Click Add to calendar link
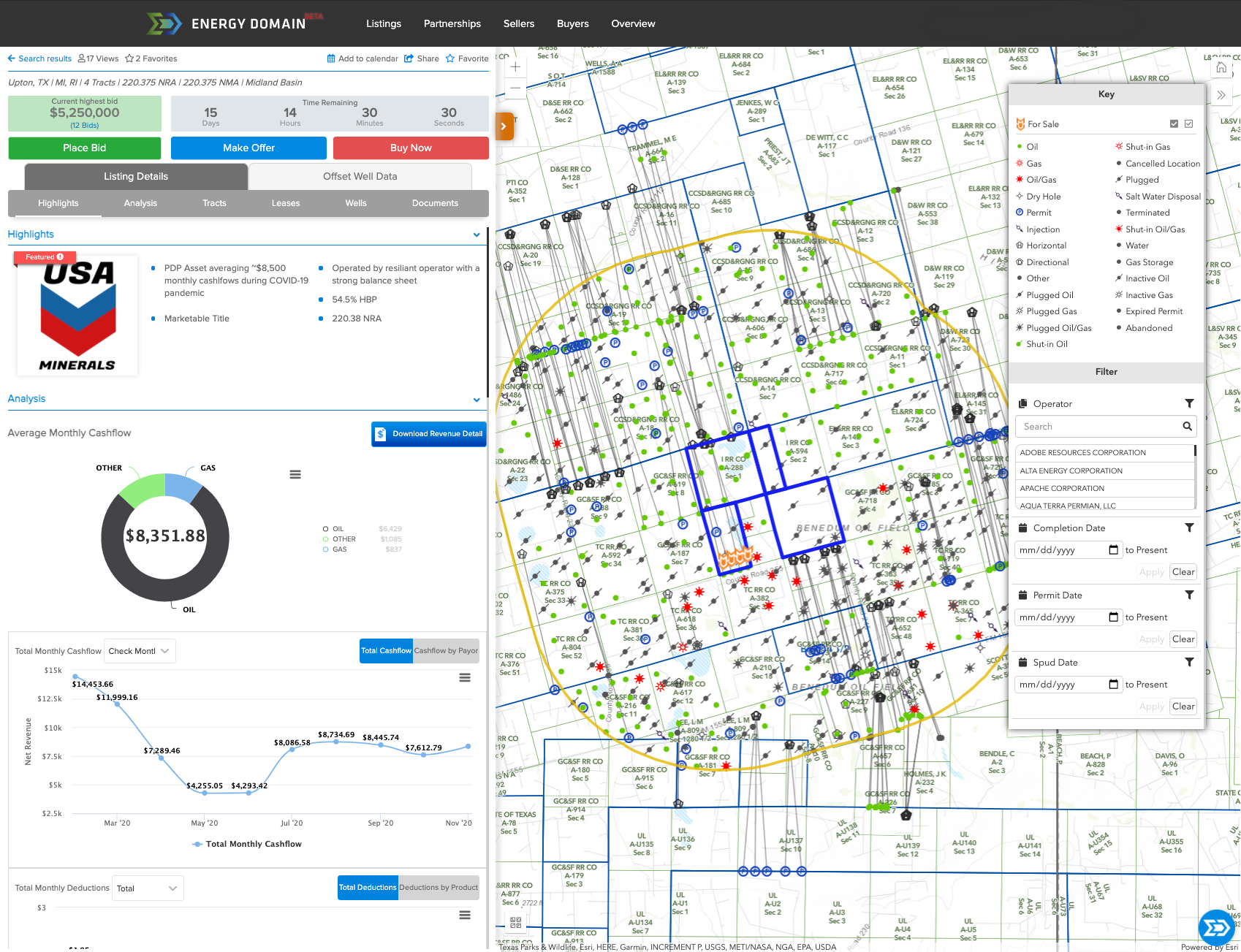Screen dimensions: 1241x952 [x=363, y=58]
